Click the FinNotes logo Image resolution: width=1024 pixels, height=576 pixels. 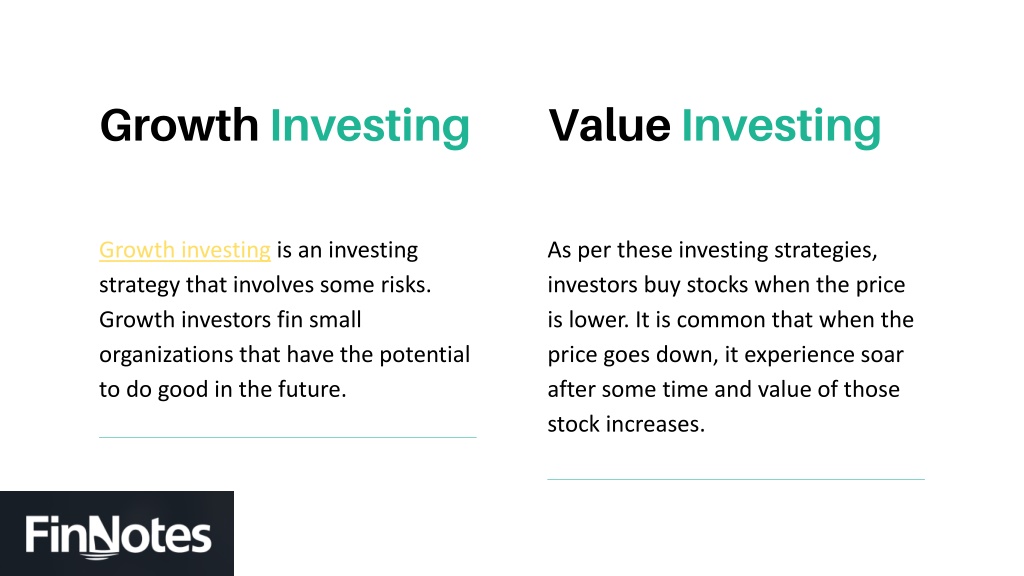117,534
